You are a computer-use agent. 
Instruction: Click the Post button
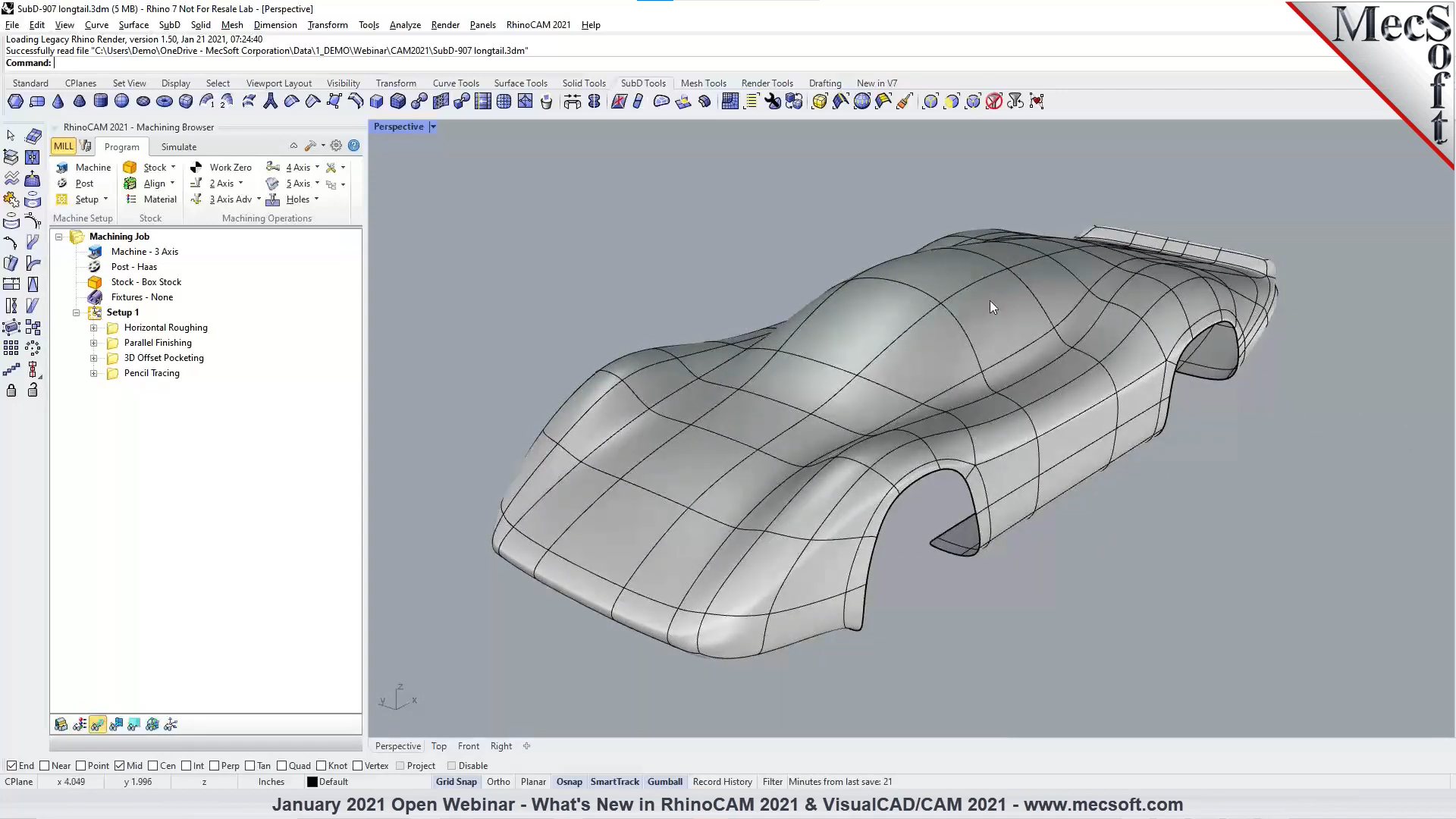pos(74,184)
